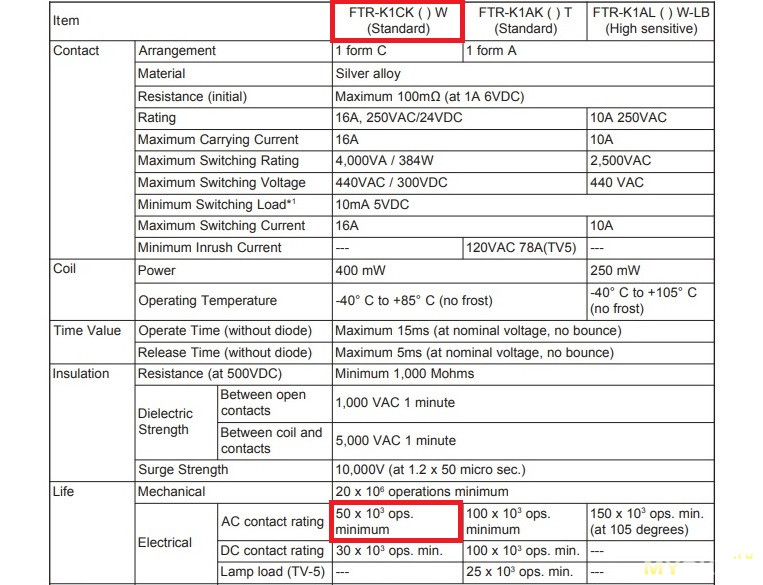Click the '10A 250VAC' value
The image size is (763, 585).
point(650,118)
